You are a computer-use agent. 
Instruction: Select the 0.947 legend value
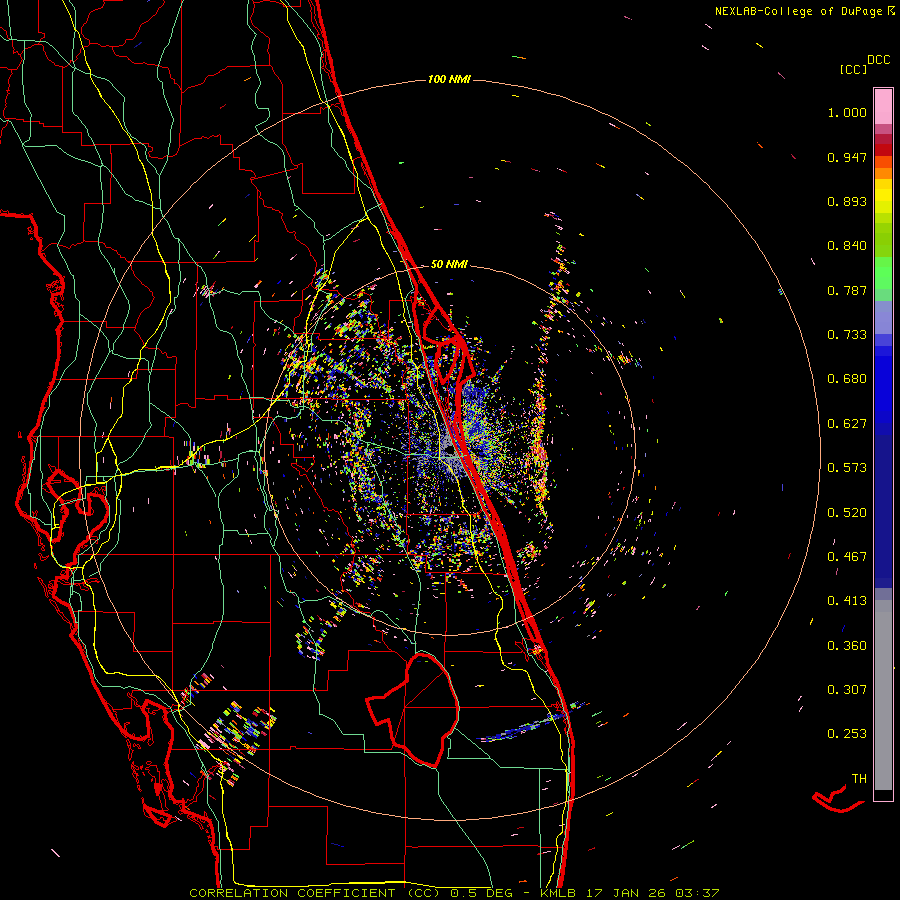click(x=847, y=157)
